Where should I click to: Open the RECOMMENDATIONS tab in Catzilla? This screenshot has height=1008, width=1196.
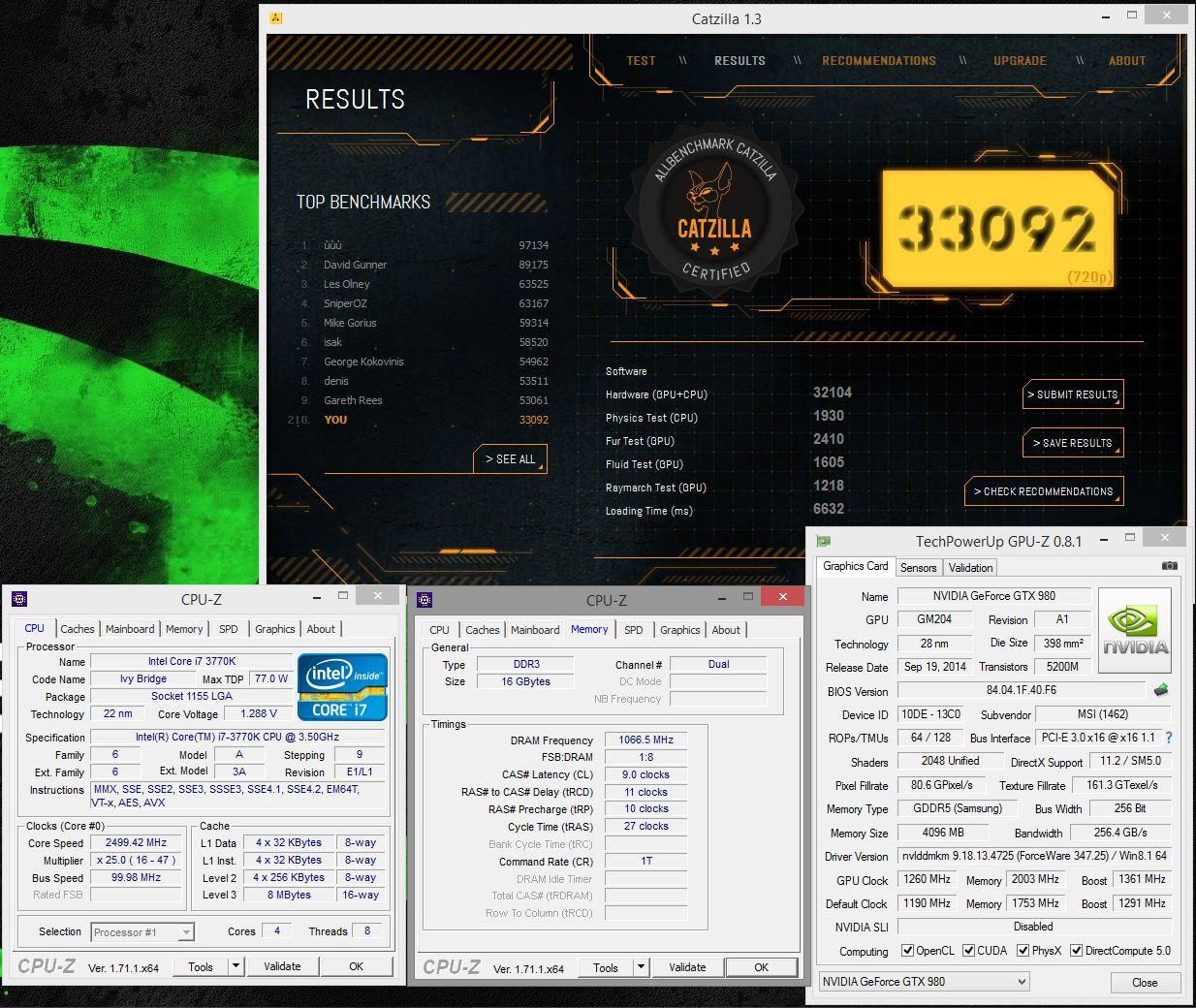click(879, 60)
